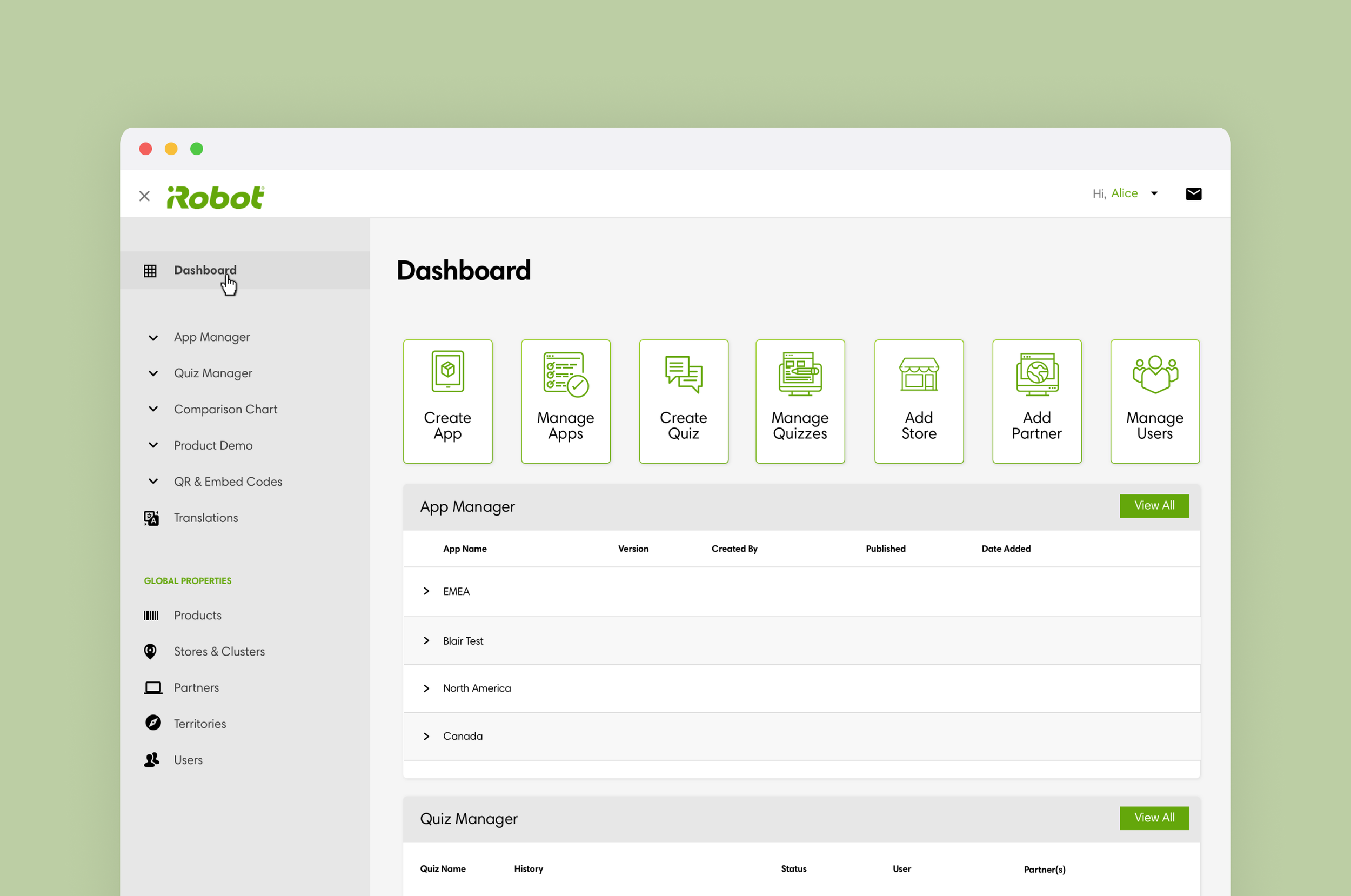The height and width of the screenshot is (896, 1351).
Task: Click the Manage Users tile
Action: [x=1154, y=401]
